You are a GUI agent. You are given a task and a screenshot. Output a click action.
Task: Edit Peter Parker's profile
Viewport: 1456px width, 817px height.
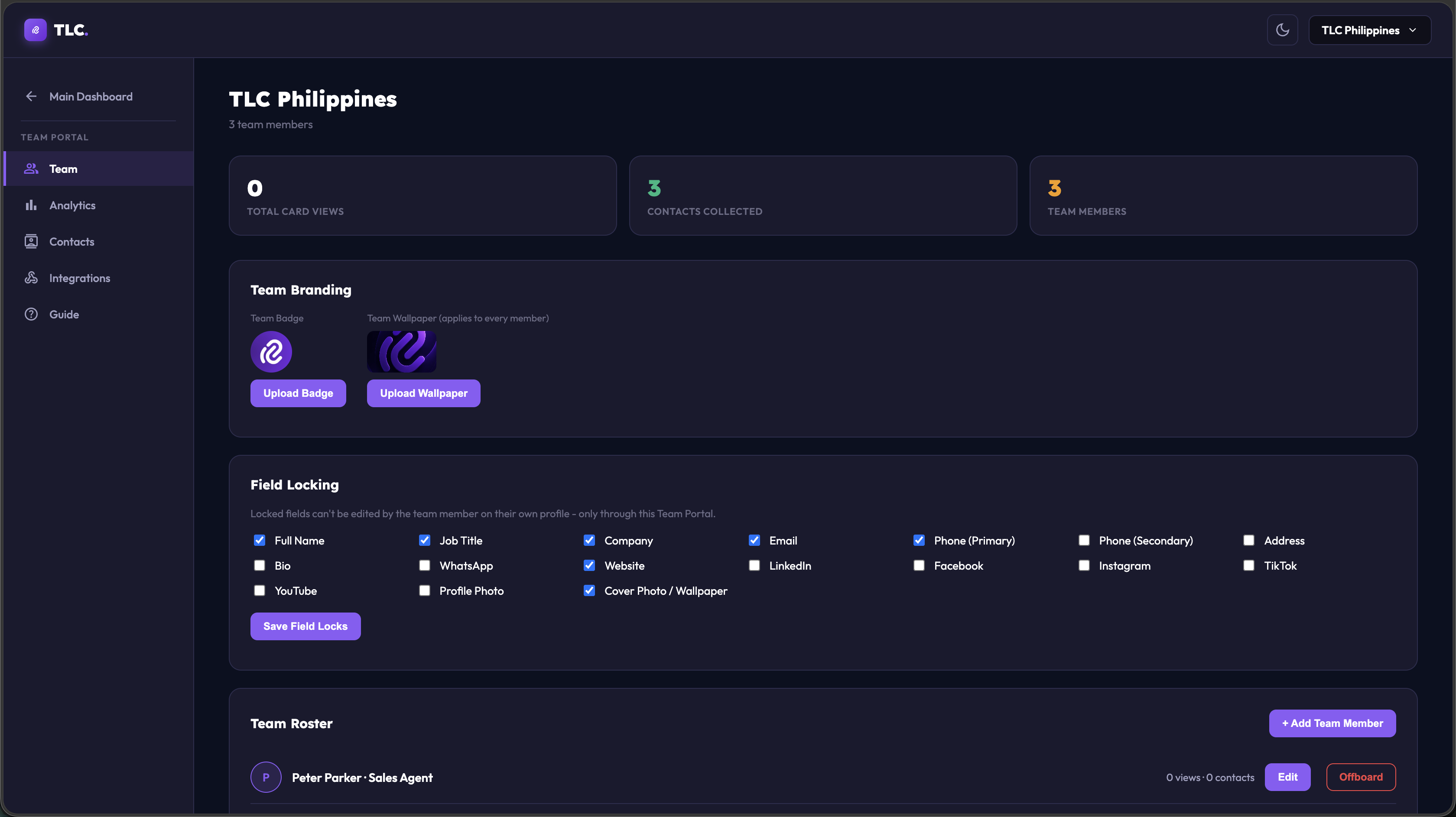click(1287, 777)
